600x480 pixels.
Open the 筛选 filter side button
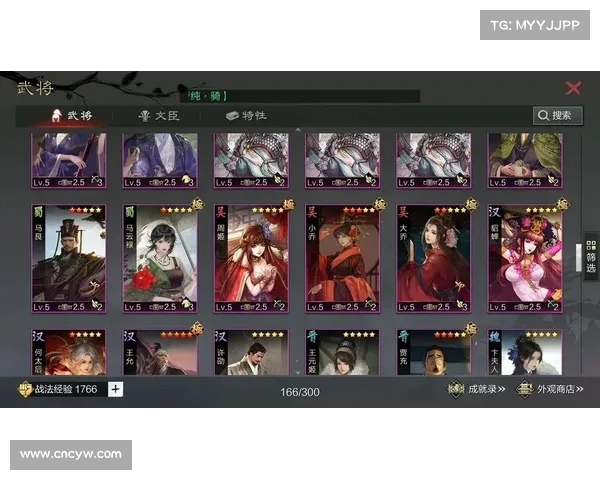pyautogui.click(x=591, y=256)
